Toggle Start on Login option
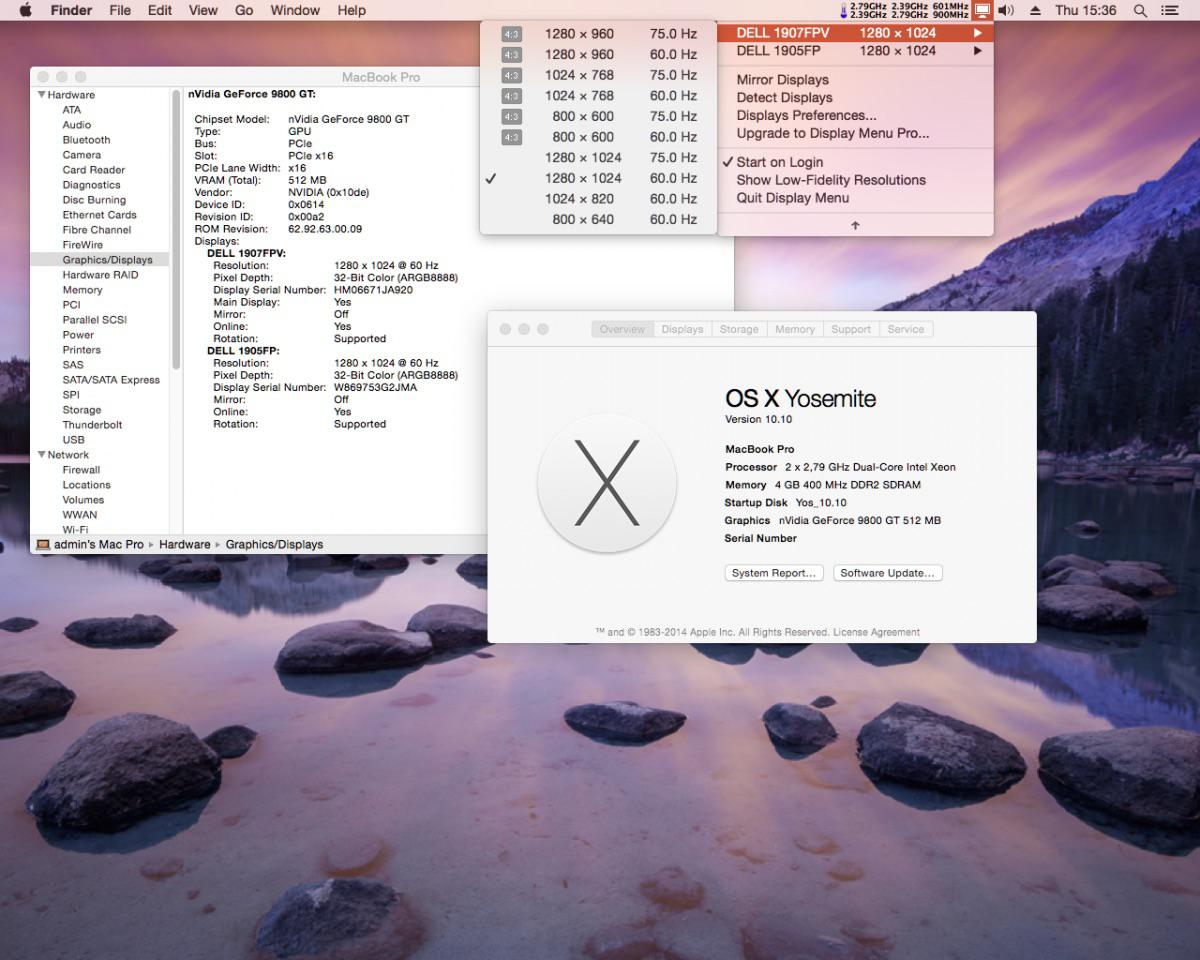 tap(780, 162)
